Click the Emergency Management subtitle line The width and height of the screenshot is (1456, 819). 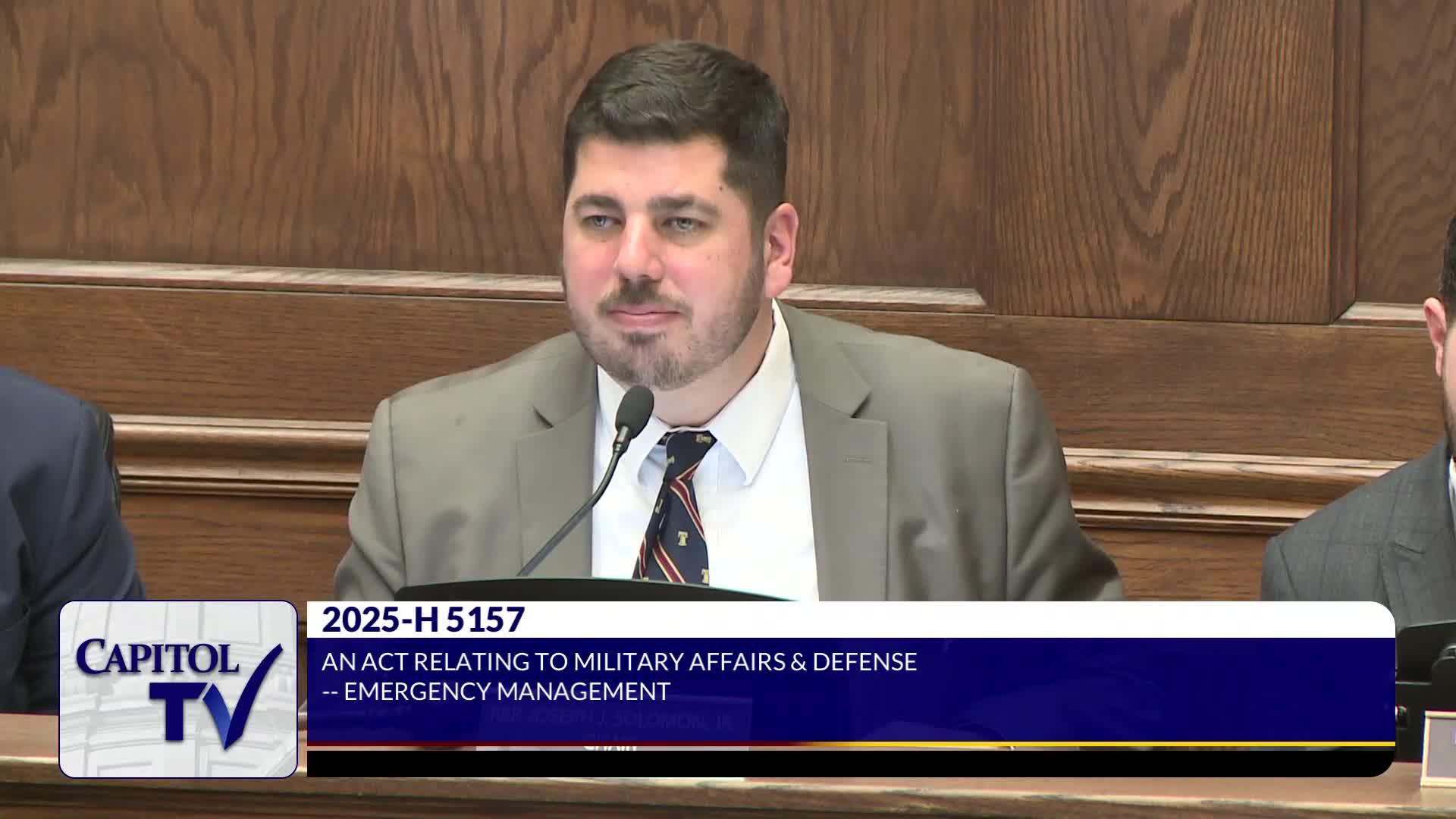click(497, 692)
